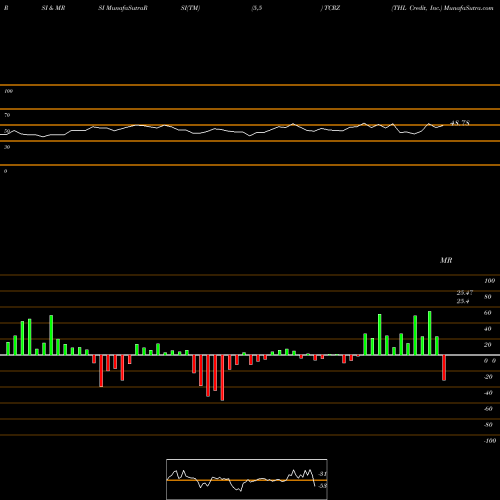Image resolution: width=500 pixels, height=500 pixels.
Task: Click the '40' label on MR right axis
Action: (x=487, y=329)
